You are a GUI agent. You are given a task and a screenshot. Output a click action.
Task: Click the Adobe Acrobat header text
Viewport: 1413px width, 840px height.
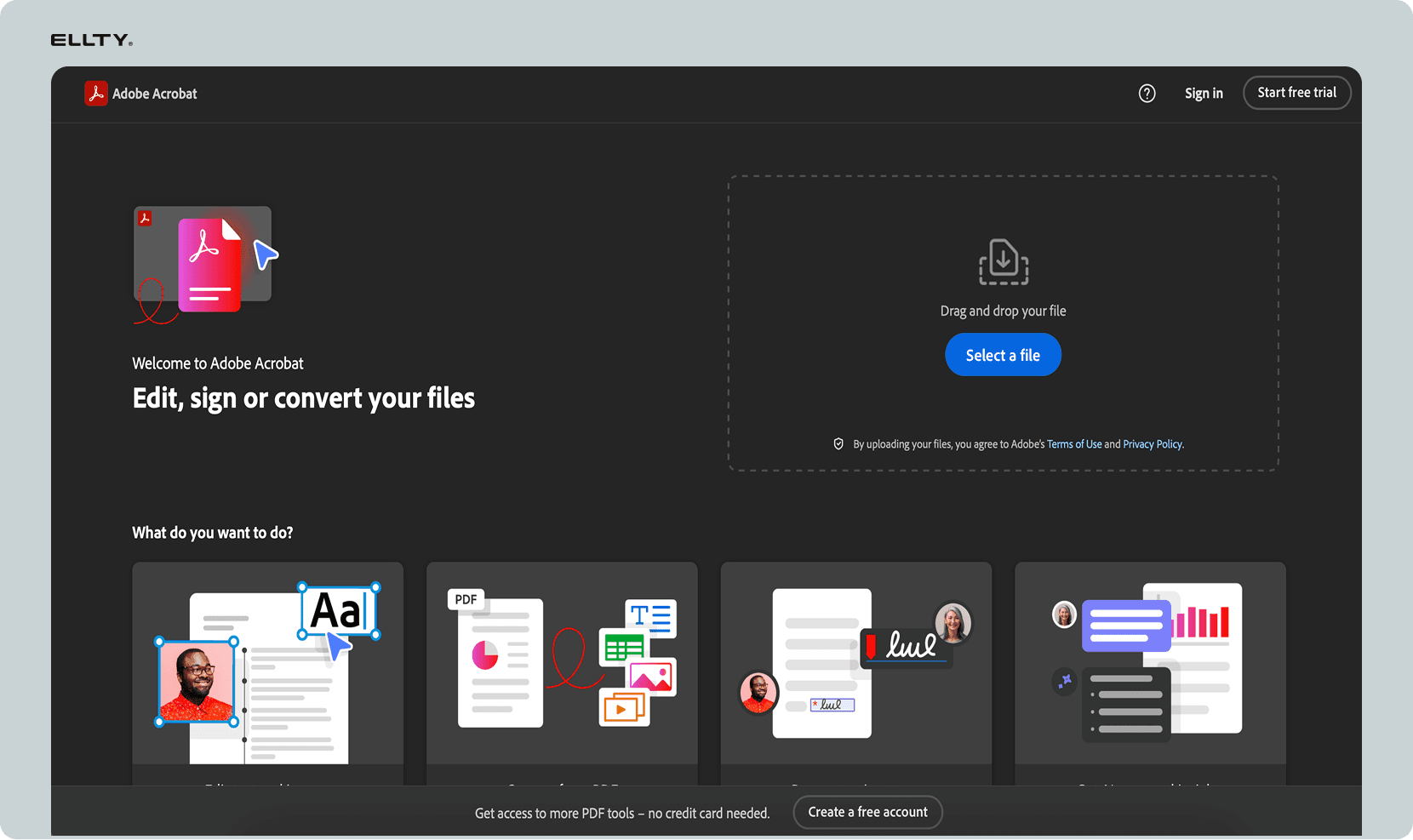click(155, 94)
